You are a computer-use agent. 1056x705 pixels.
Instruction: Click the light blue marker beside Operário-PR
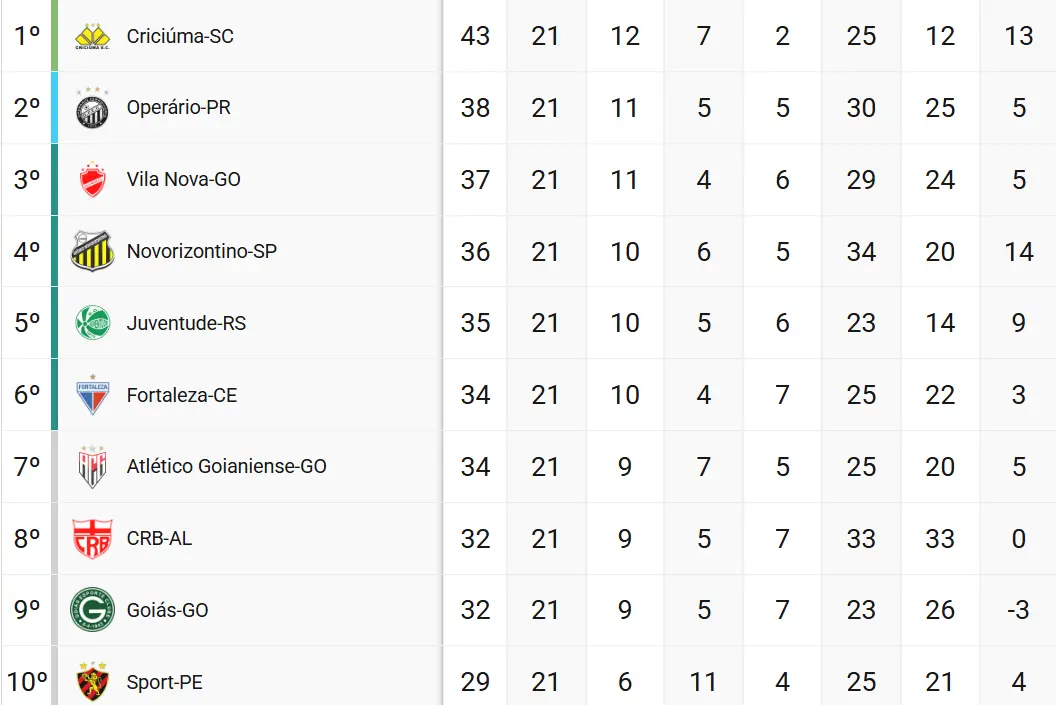tap(55, 108)
